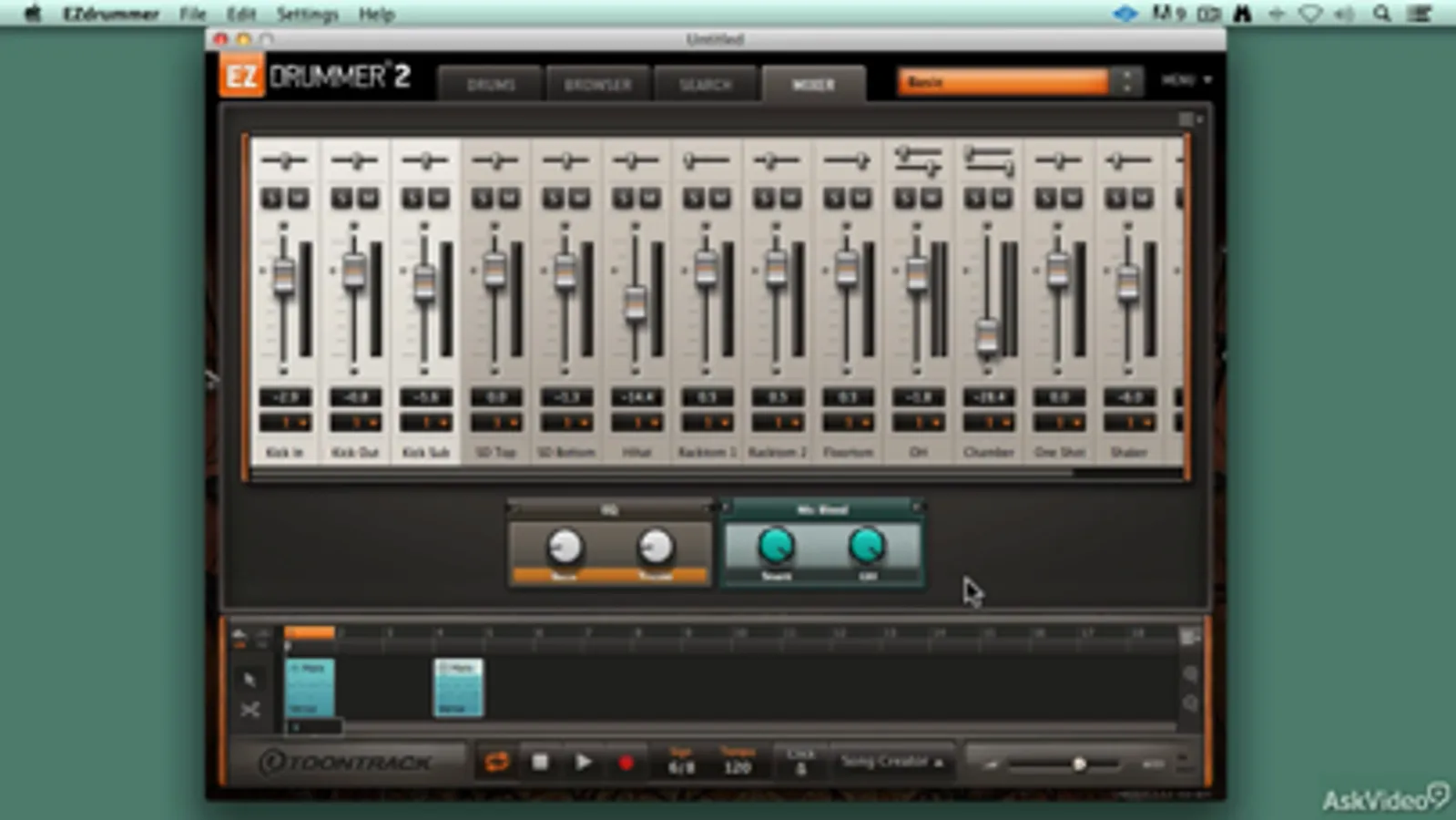
Task: Click the first MIDI block in song track
Action: (x=311, y=688)
